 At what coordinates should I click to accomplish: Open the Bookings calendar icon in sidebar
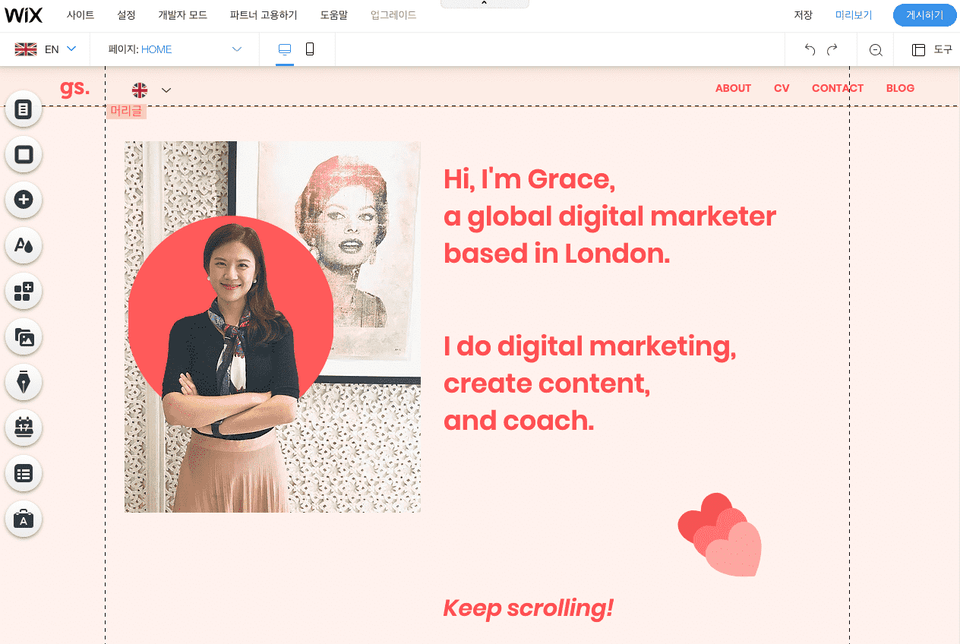pos(23,427)
